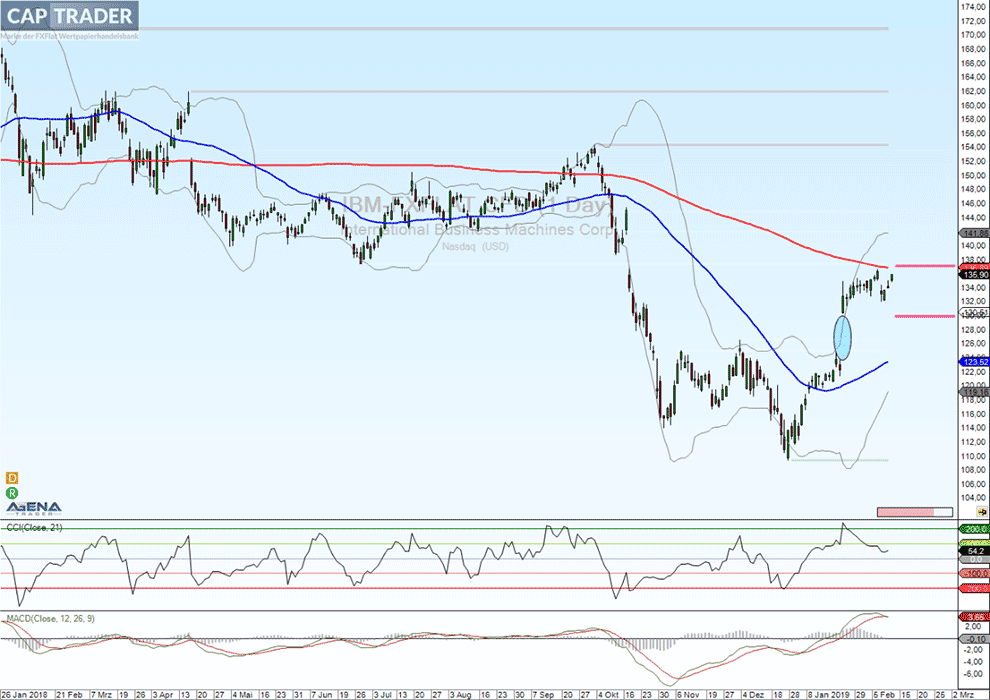Select the green 200,0 CCI level tag
Image resolution: width=990 pixels, height=700 pixels.
(974, 529)
